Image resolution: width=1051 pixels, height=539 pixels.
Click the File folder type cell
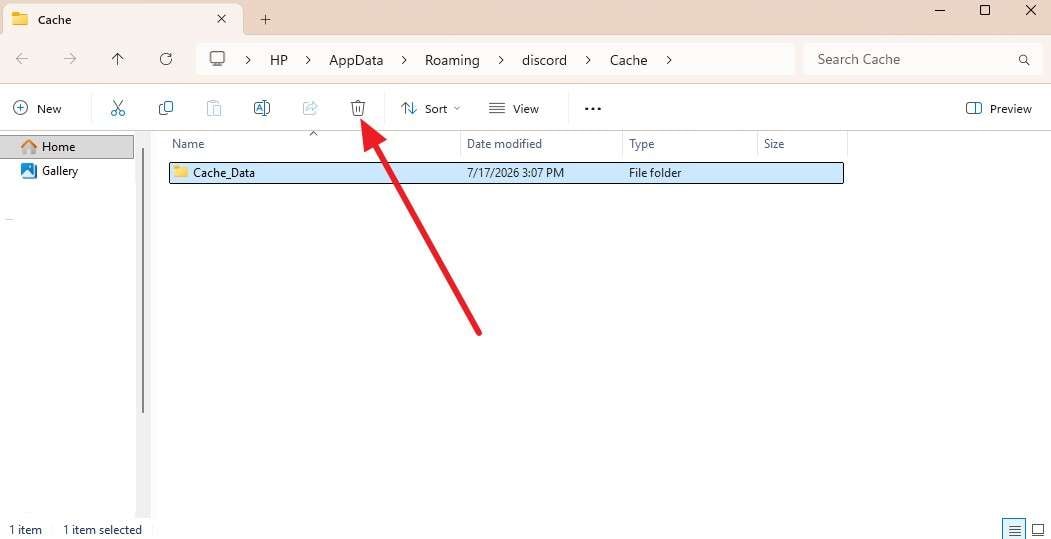[655, 172]
